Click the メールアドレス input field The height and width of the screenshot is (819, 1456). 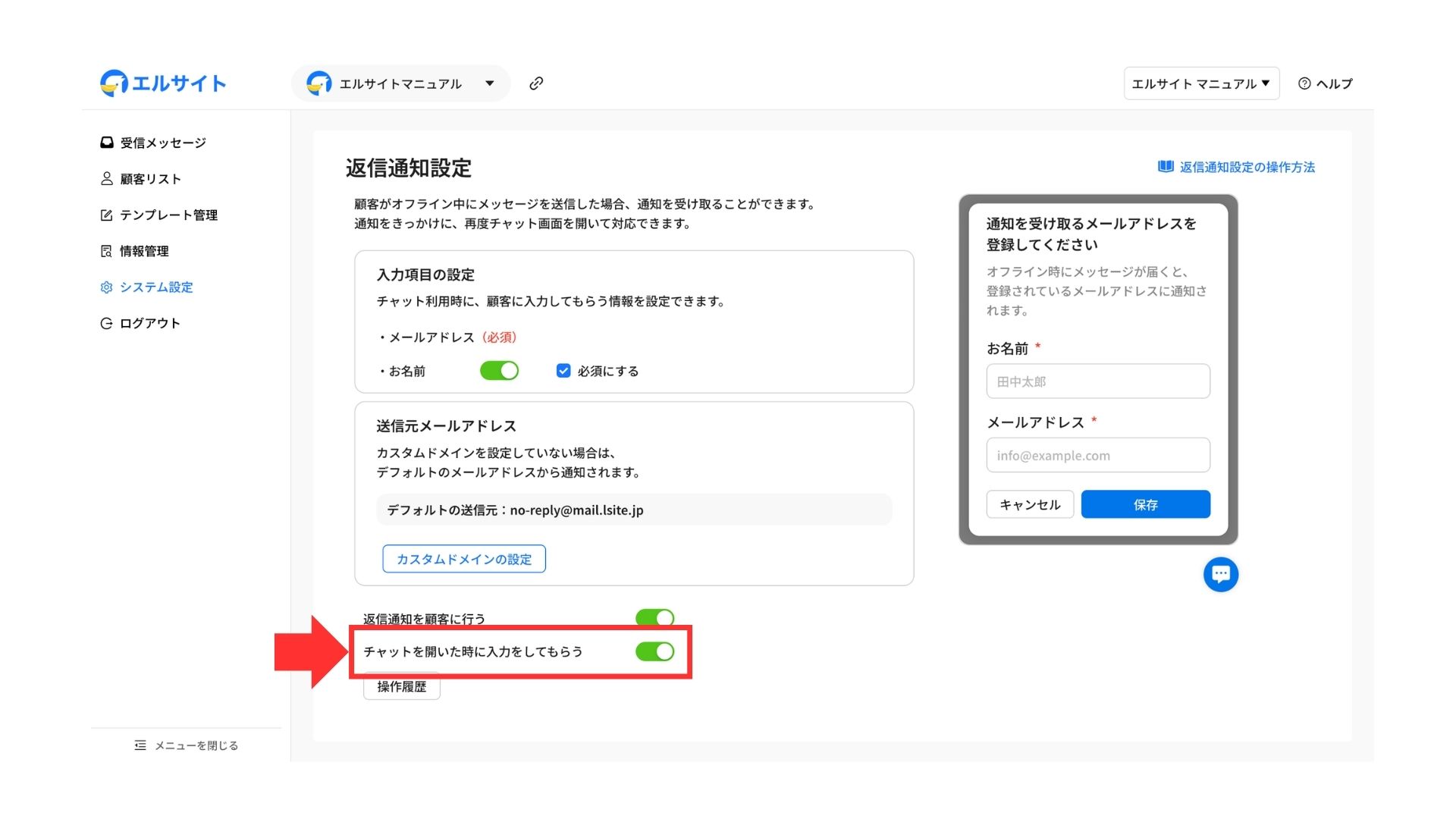coord(1097,456)
